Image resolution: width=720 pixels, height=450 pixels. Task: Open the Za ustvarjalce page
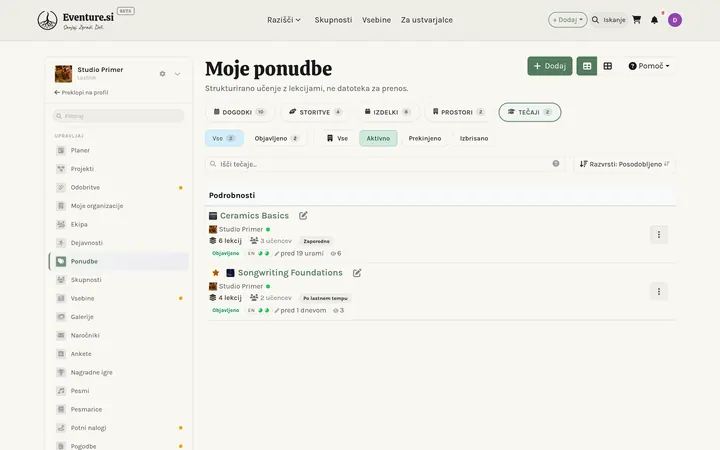coord(427,20)
